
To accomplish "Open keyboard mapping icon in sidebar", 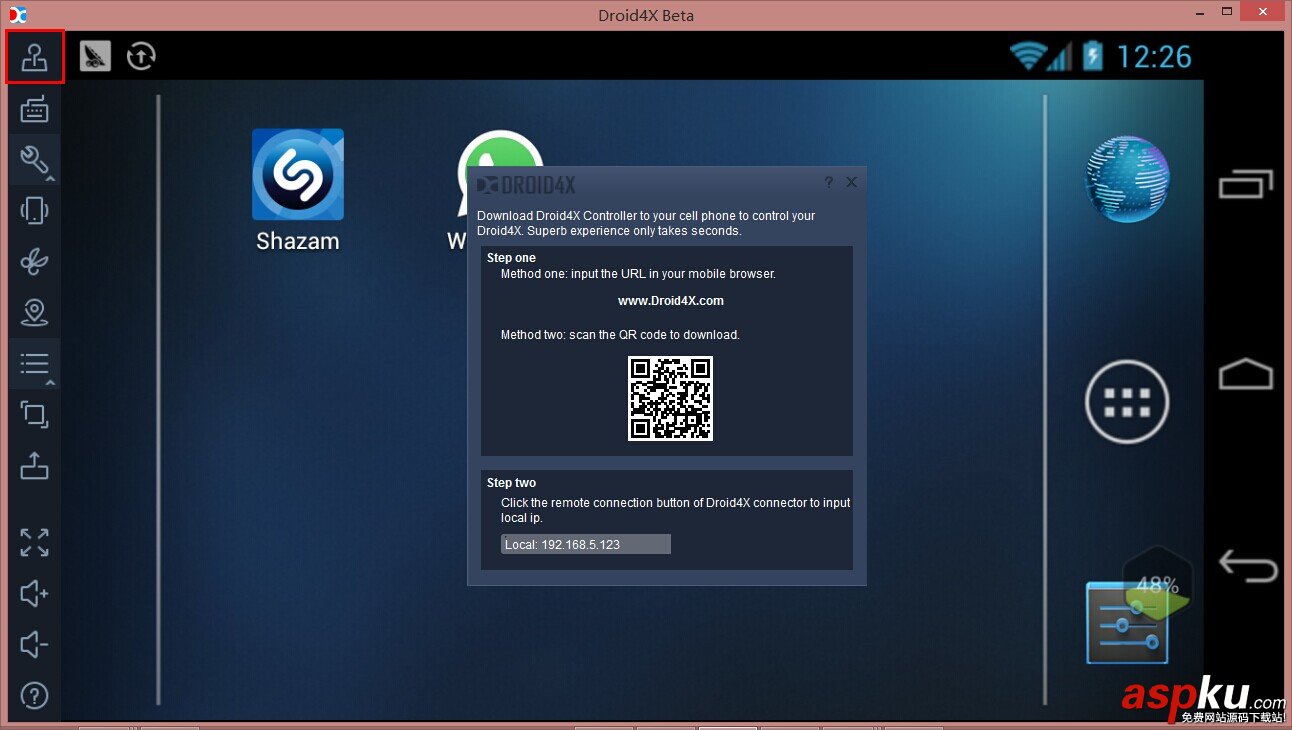I will pos(35,109).
